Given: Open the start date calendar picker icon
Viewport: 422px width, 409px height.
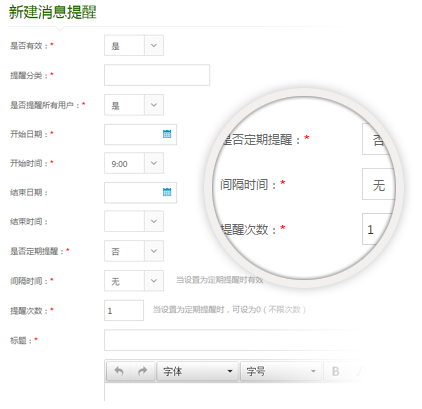Looking at the screenshot, I should (x=167, y=134).
